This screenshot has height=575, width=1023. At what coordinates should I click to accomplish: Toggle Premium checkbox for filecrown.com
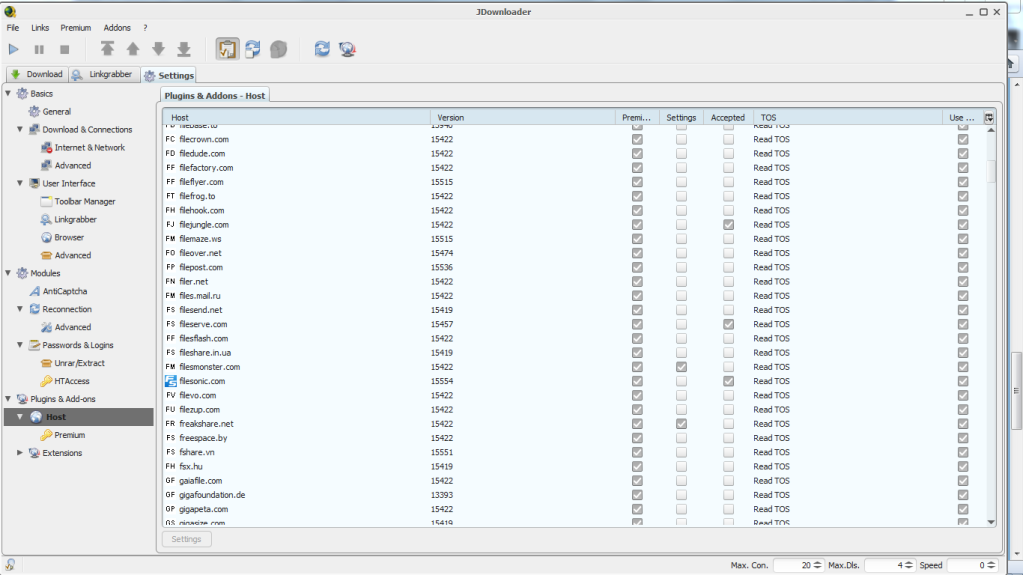[x=637, y=139]
